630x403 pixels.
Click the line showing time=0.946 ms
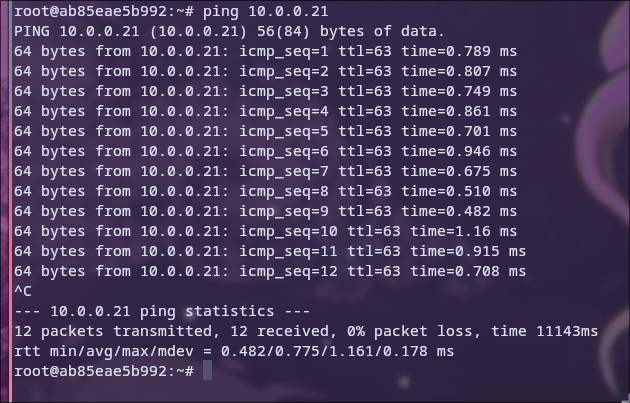click(x=266, y=151)
